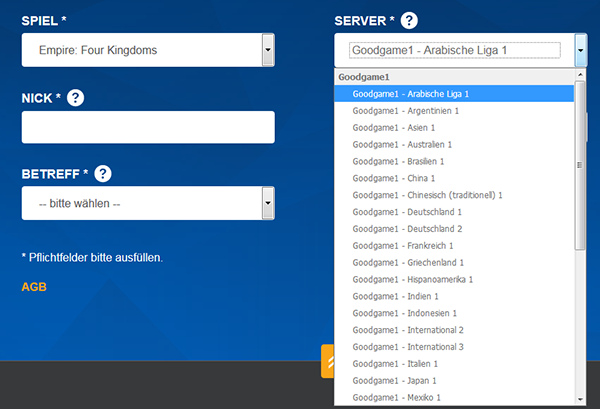Viewport: 600px width, 409px height.
Task: Select Goodgame1 - Hispanoamerika 1
Action: [454, 279]
